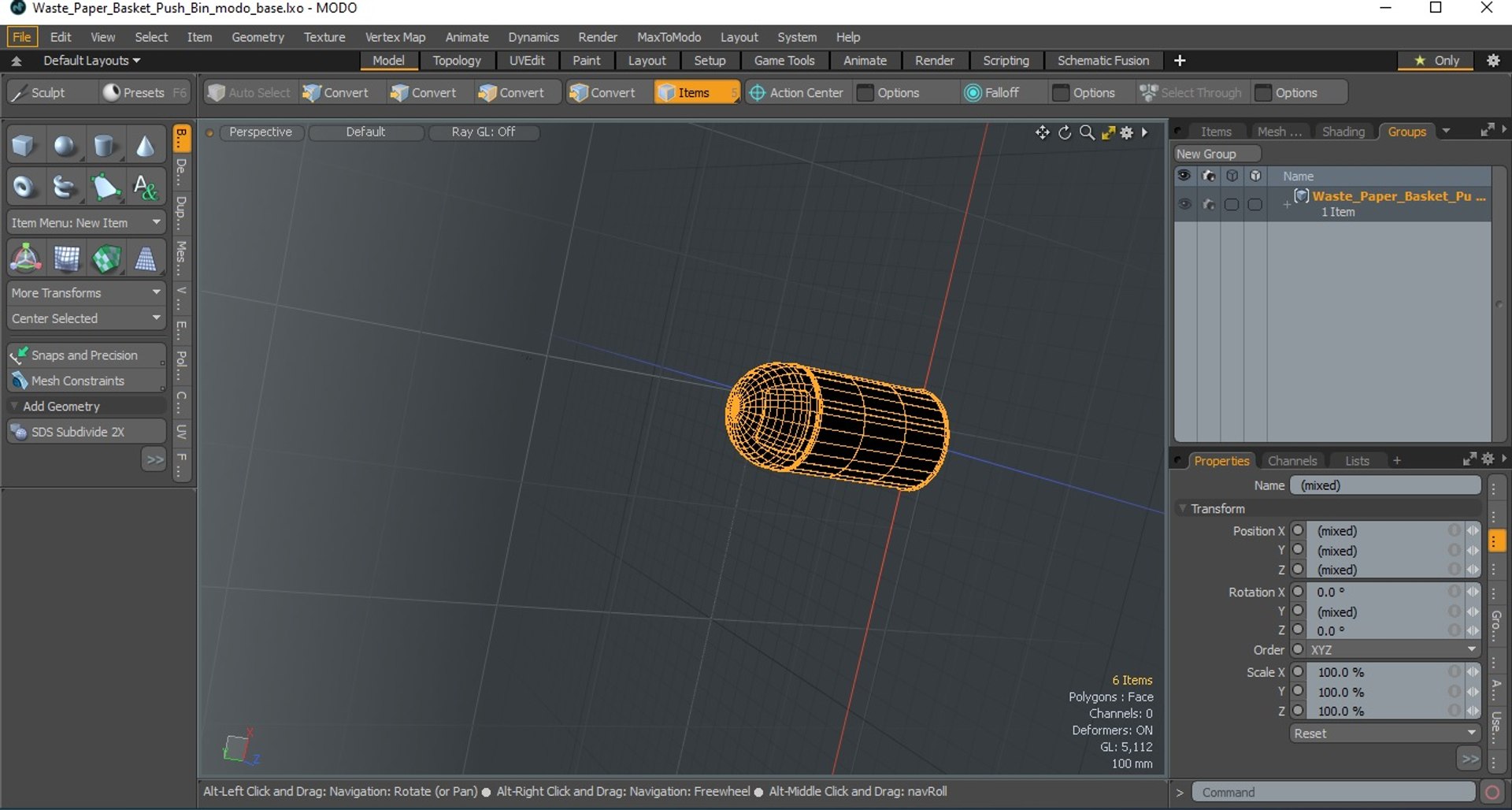The image size is (1512, 810).
Task: Add a cube primitive
Action: pyautogui.click(x=24, y=146)
